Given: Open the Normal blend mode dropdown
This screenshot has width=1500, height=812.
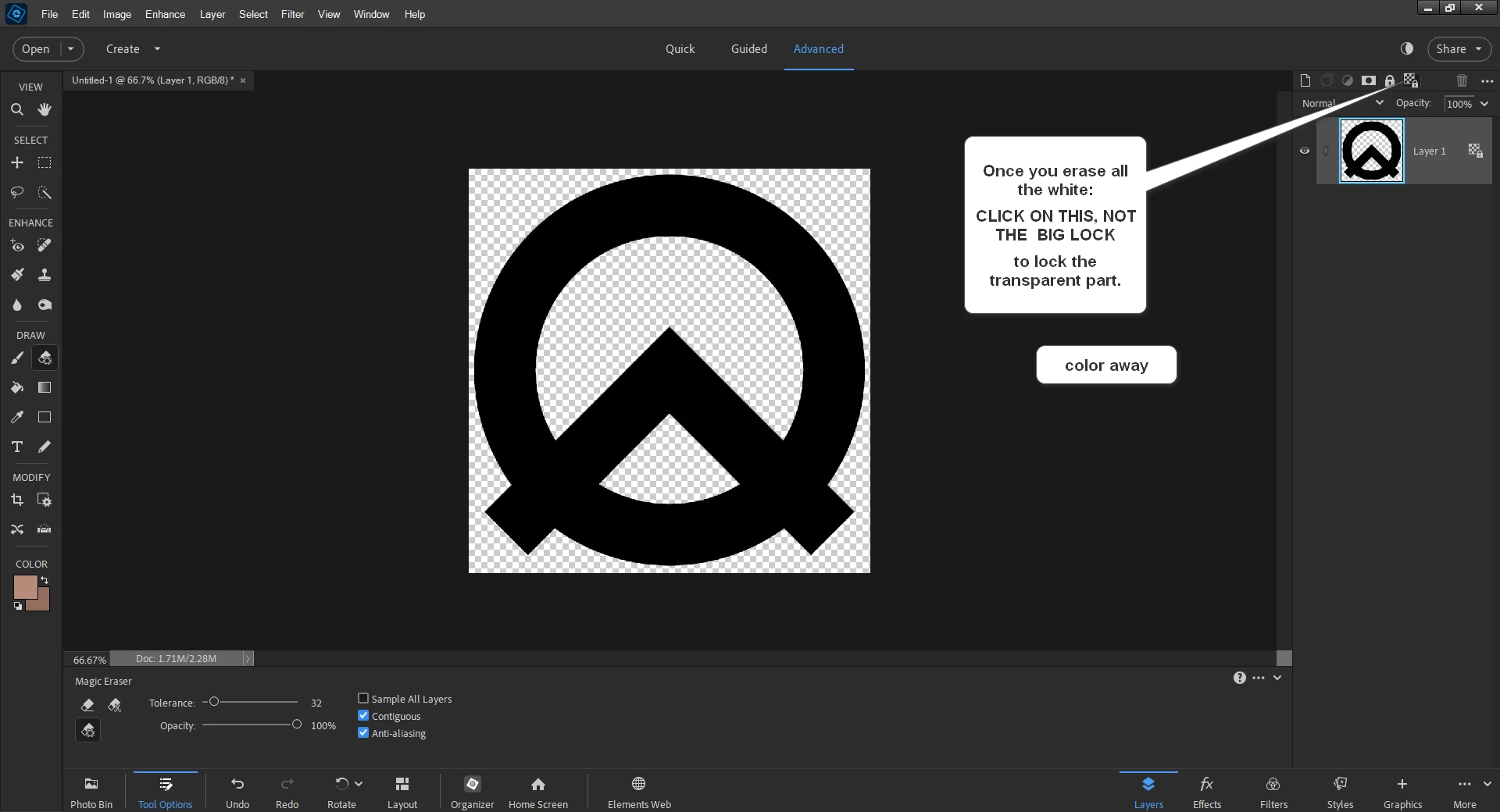Looking at the screenshot, I should point(1342,103).
